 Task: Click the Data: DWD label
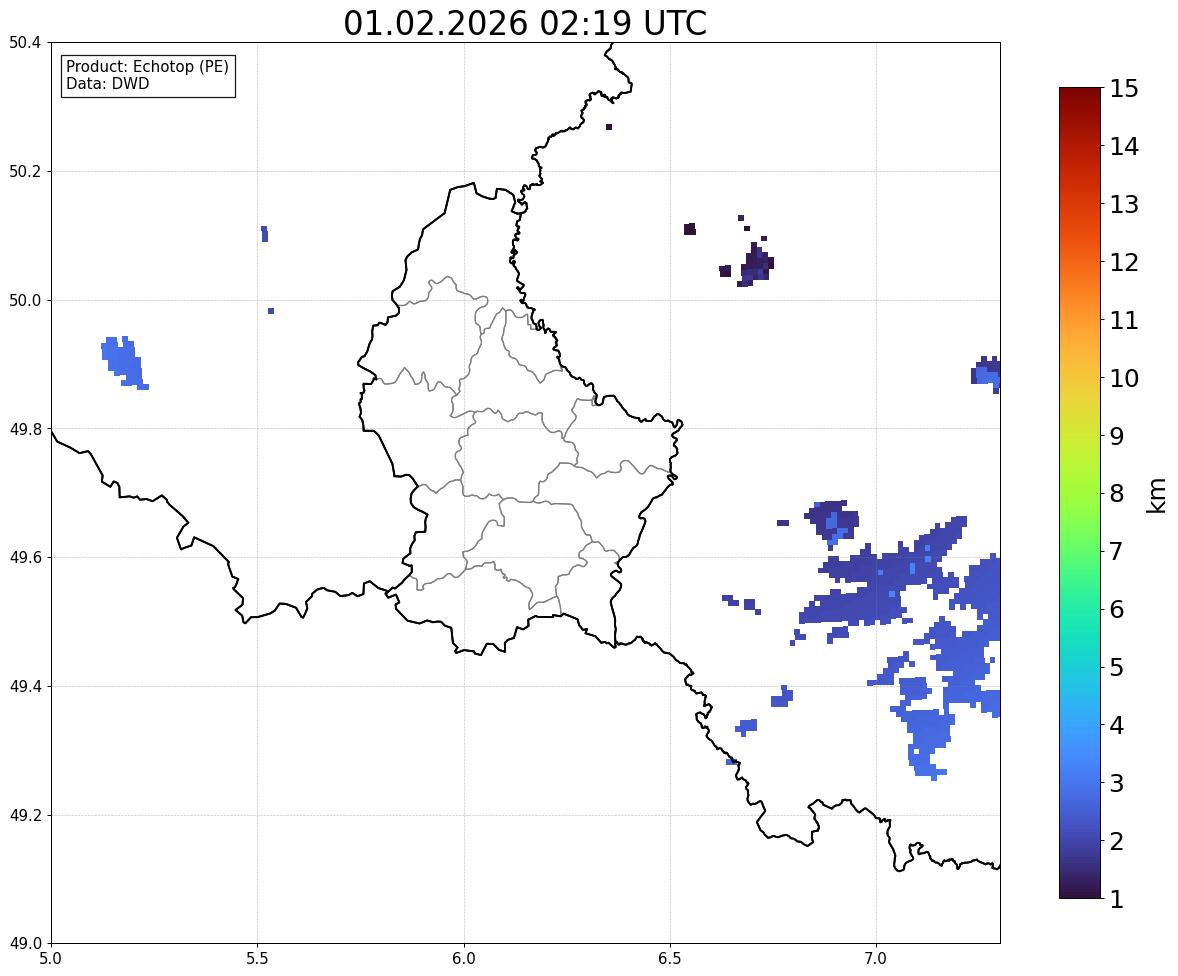point(107,83)
